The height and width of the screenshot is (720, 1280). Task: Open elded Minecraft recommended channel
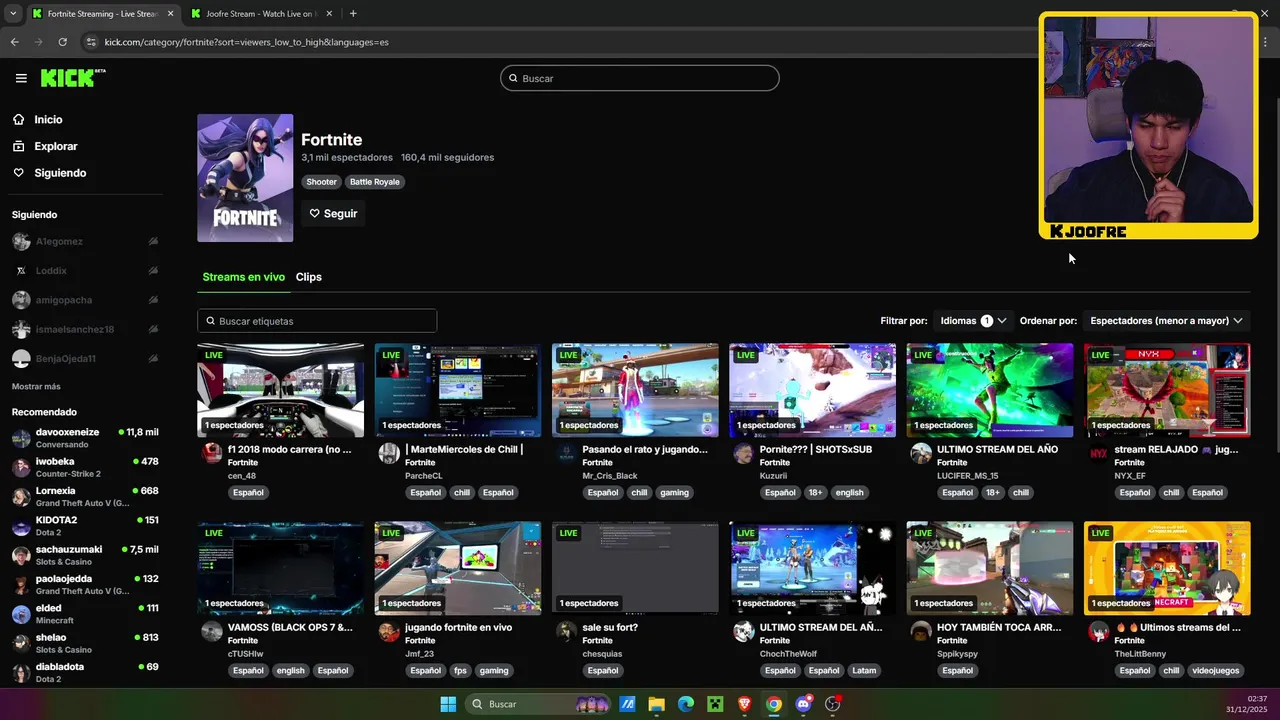click(x=85, y=614)
